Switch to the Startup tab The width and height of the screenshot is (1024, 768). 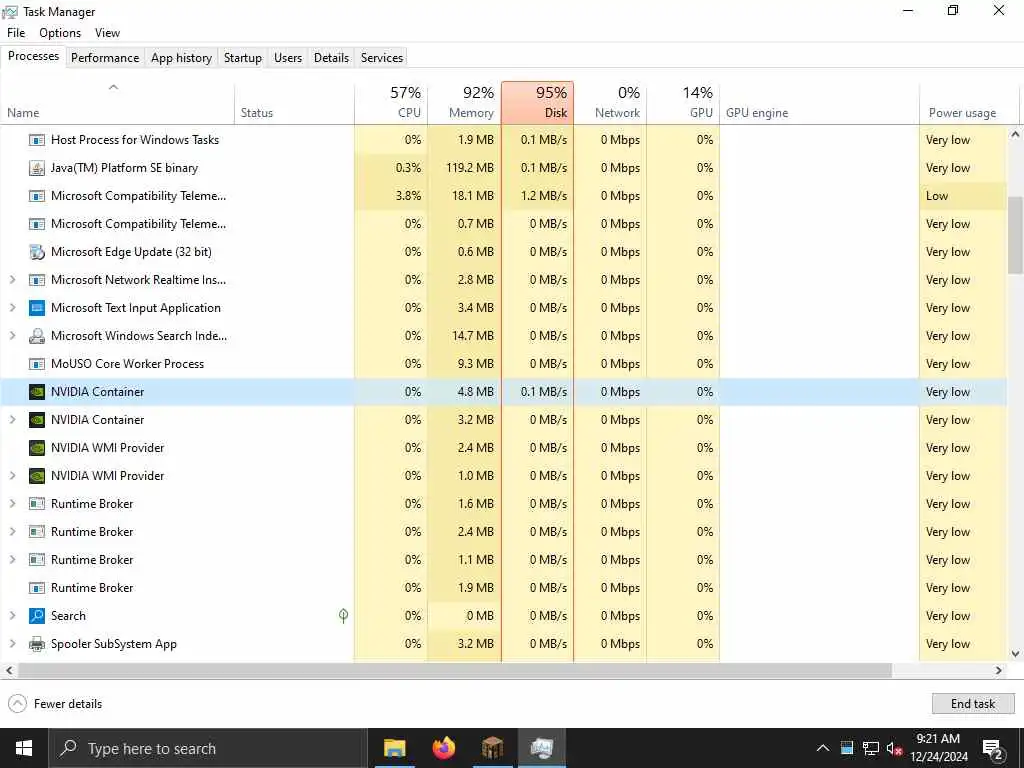243,57
